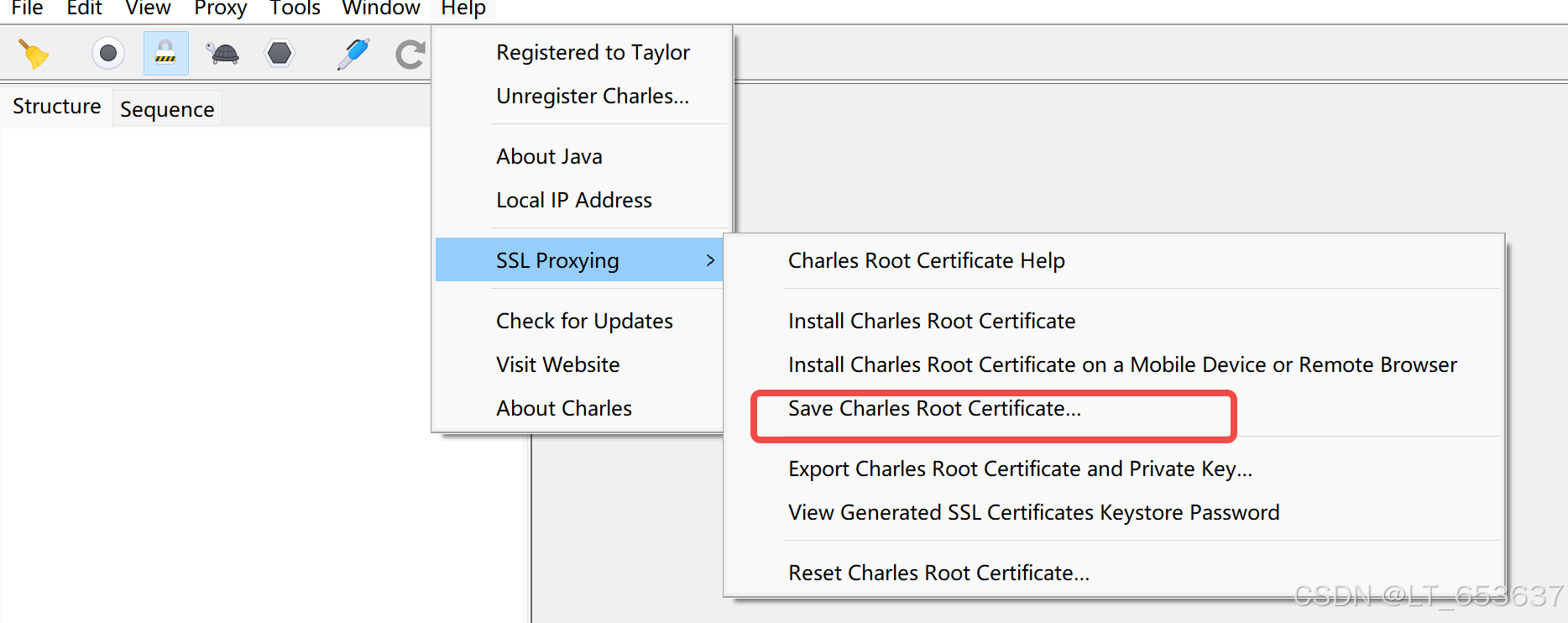Select Registered to Taylor entry
This screenshot has width=1568, height=623.
(x=583, y=52)
